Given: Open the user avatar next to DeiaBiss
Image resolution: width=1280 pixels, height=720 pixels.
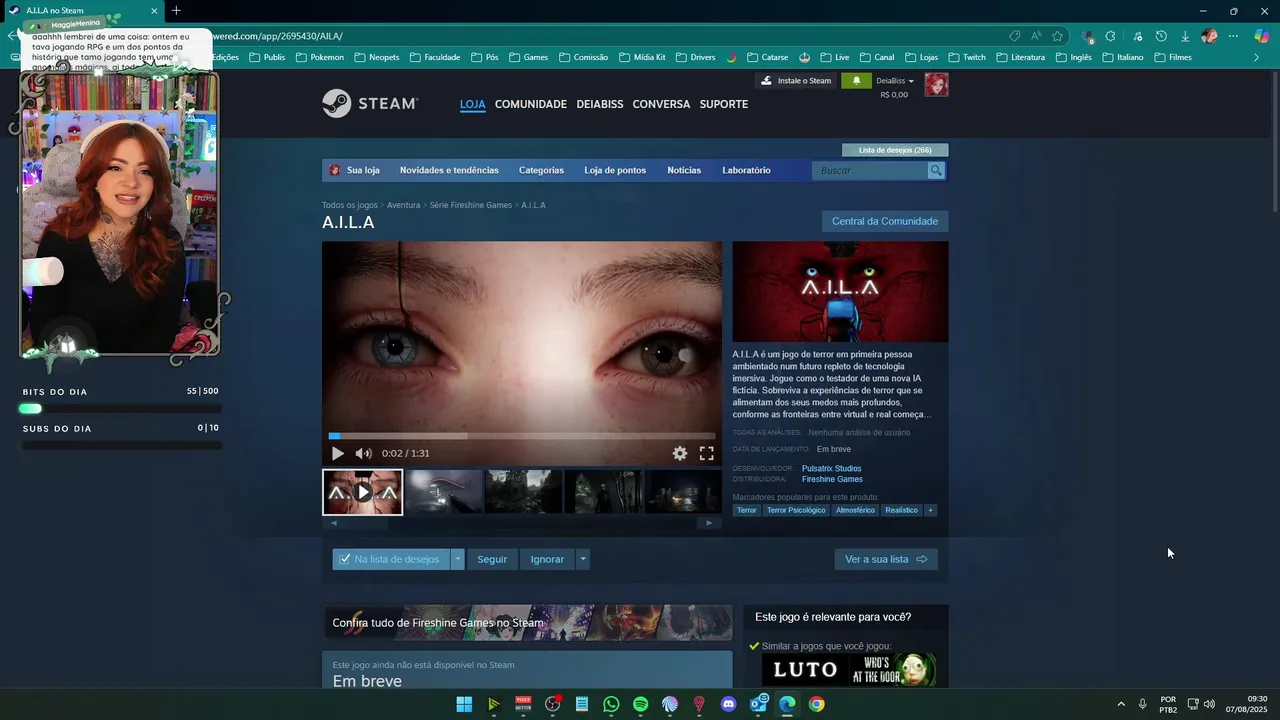Looking at the screenshot, I should [x=936, y=84].
